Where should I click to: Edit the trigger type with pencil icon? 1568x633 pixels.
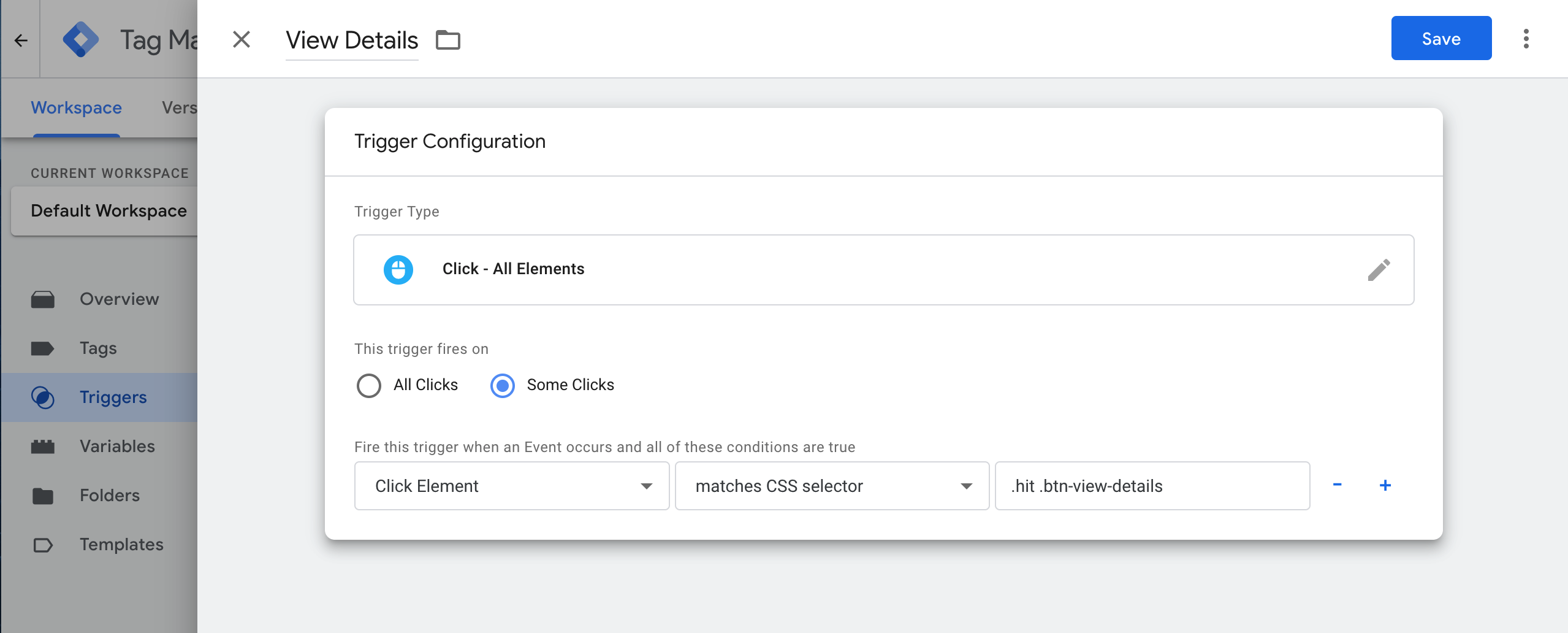tap(1380, 269)
